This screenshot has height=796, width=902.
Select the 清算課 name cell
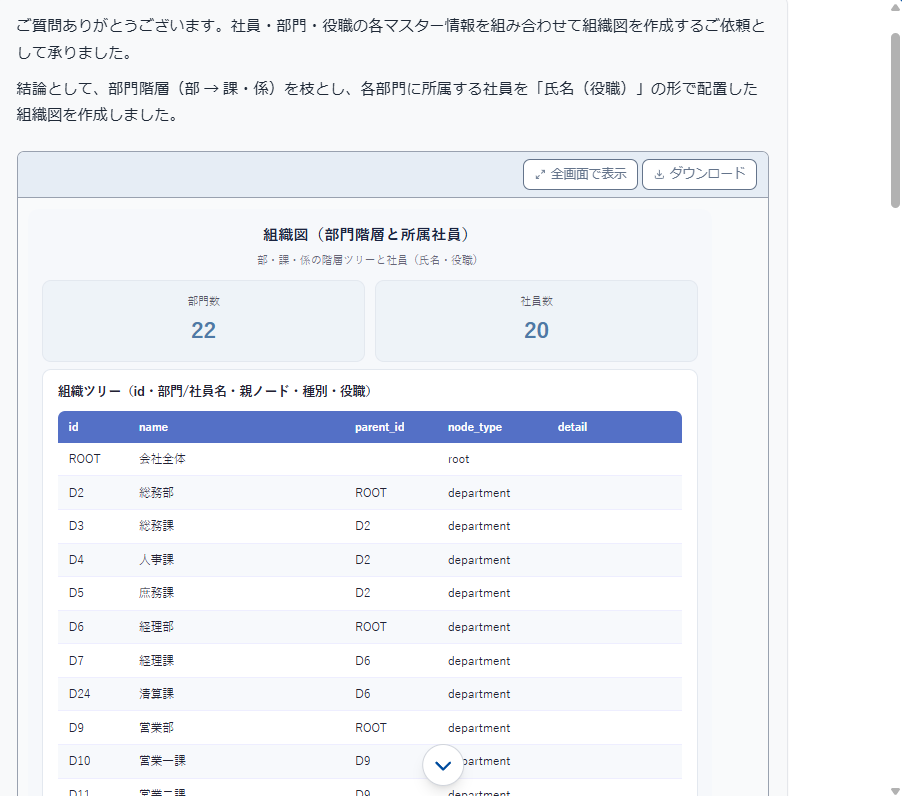click(x=156, y=694)
